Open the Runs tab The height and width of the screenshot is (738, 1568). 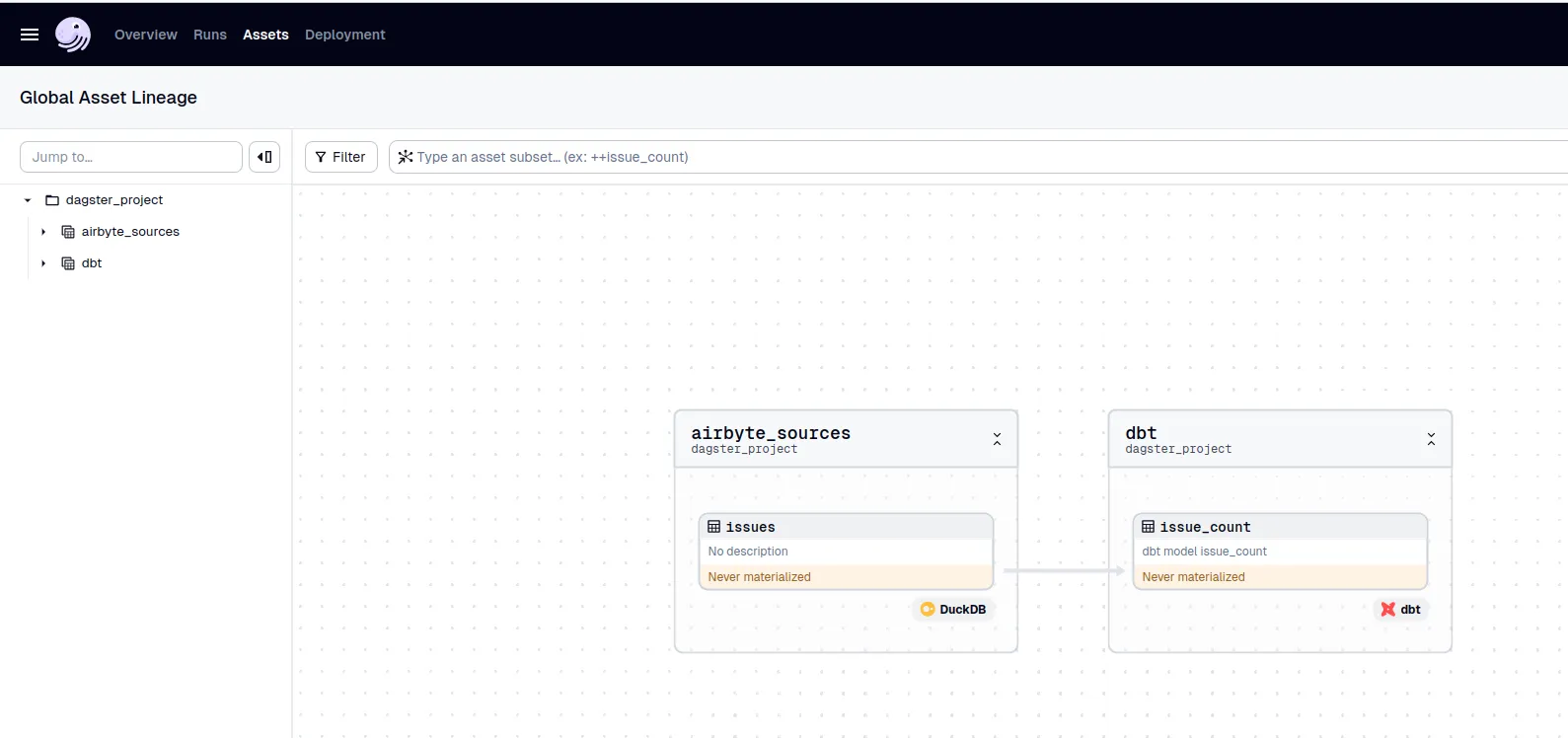coord(210,35)
